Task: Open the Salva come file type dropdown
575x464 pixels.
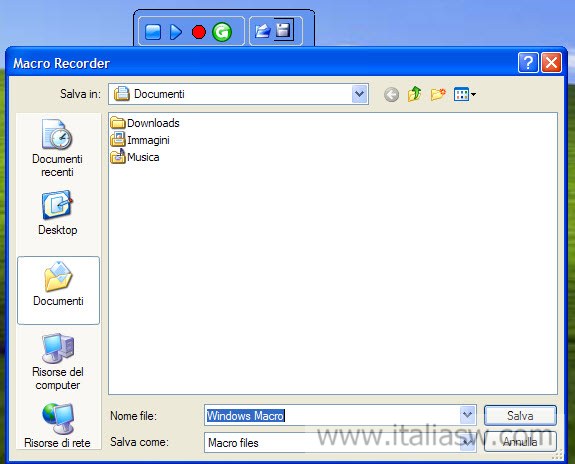Action: point(468,442)
